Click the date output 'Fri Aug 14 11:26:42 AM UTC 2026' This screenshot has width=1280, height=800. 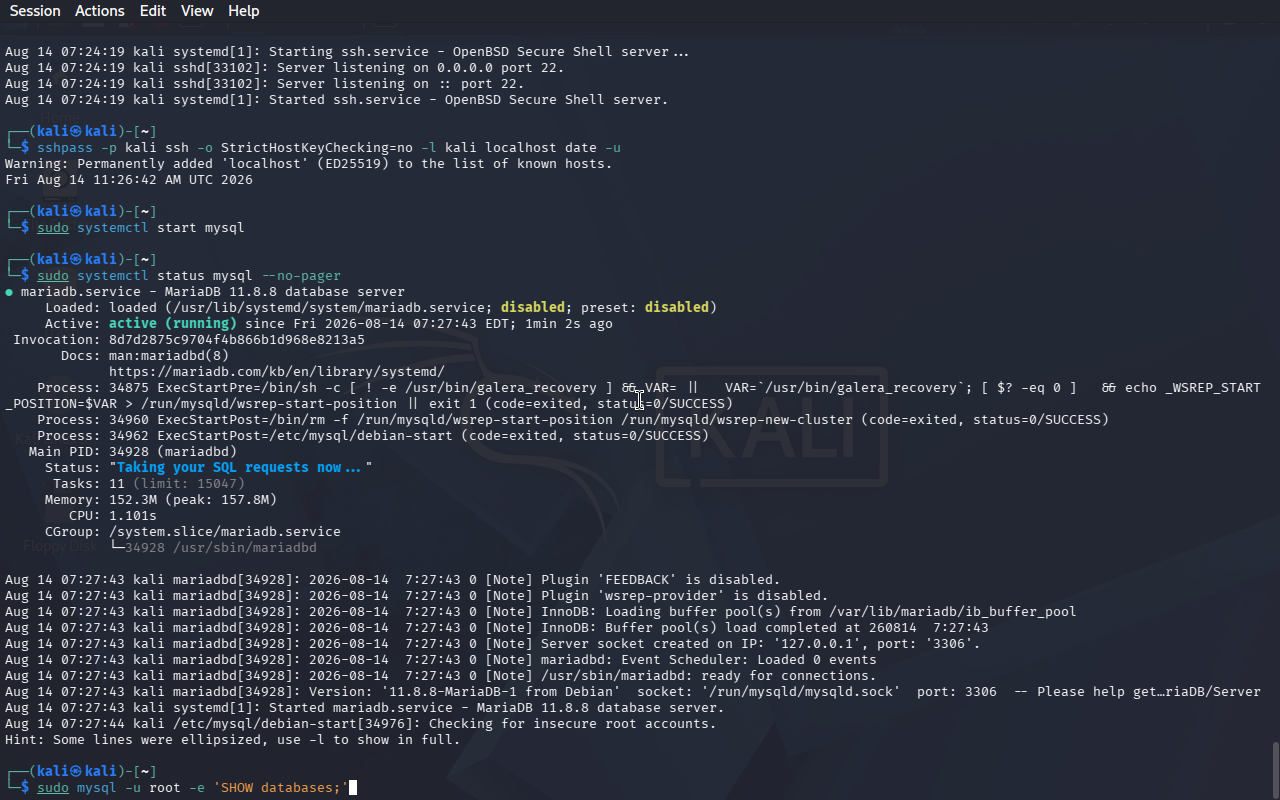click(129, 180)
